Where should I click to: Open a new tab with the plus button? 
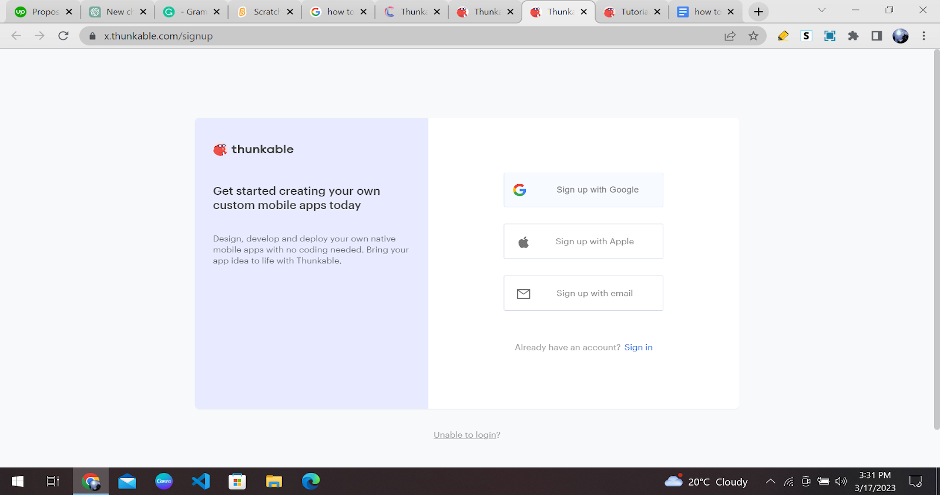point(759,11)
